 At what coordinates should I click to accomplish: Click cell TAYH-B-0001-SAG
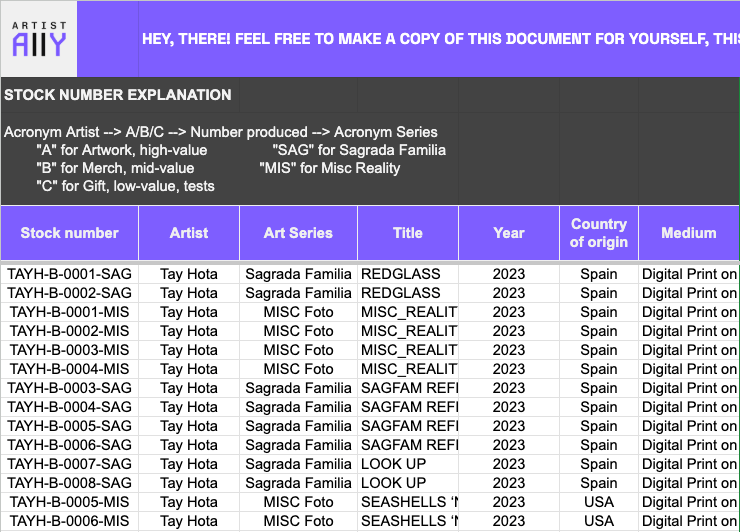pos(69,274)
